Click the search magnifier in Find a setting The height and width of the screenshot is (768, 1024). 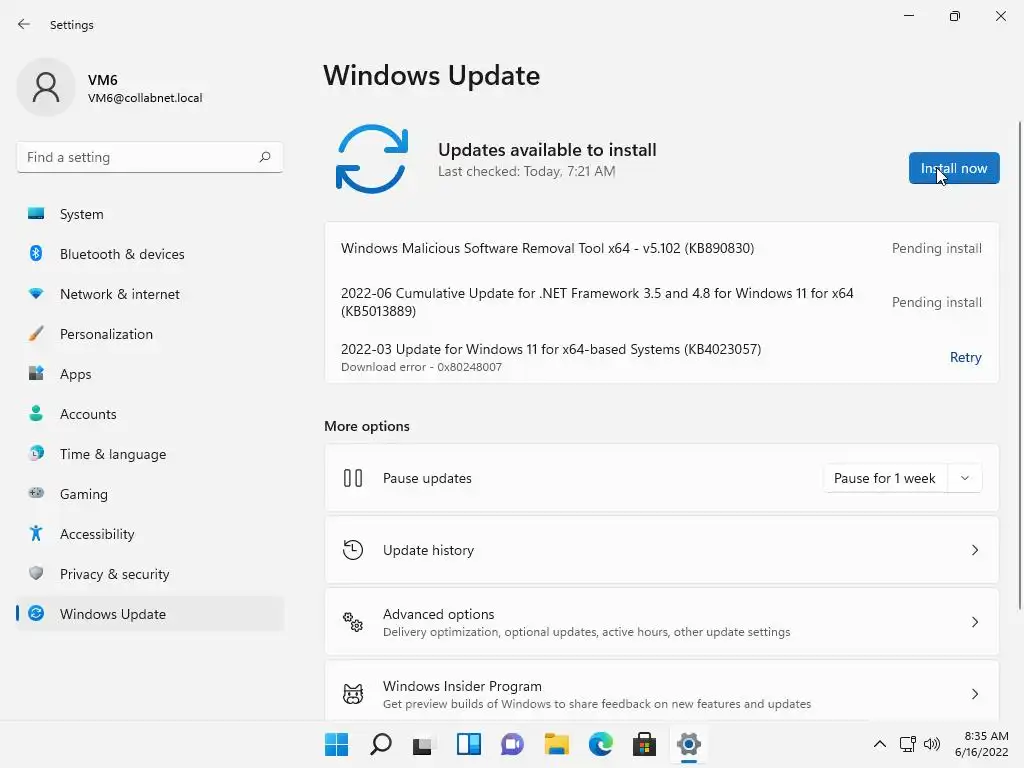264,157
